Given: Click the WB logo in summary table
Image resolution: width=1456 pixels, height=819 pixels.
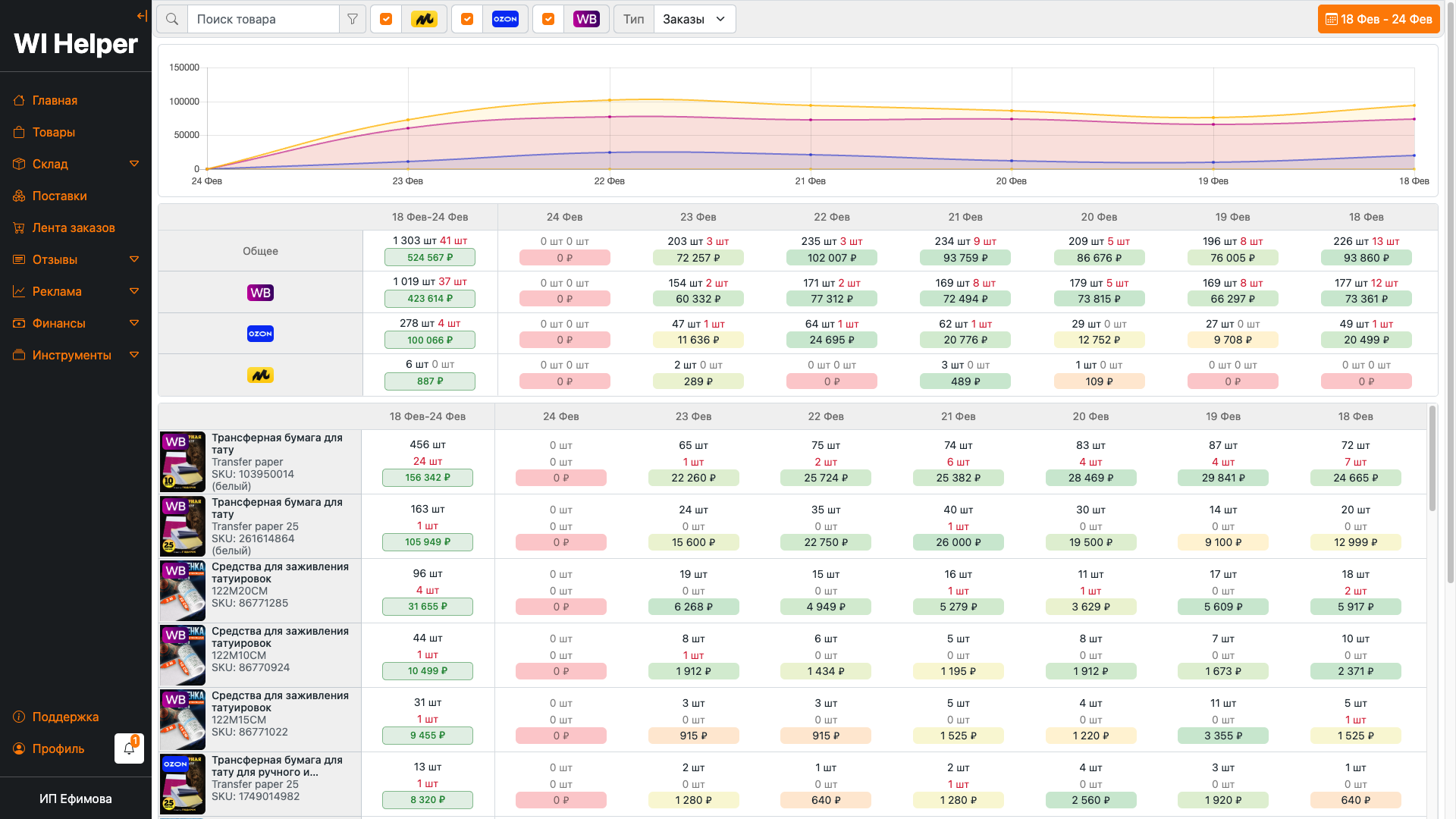Looking at the screenshot, I should click(260, 293).
